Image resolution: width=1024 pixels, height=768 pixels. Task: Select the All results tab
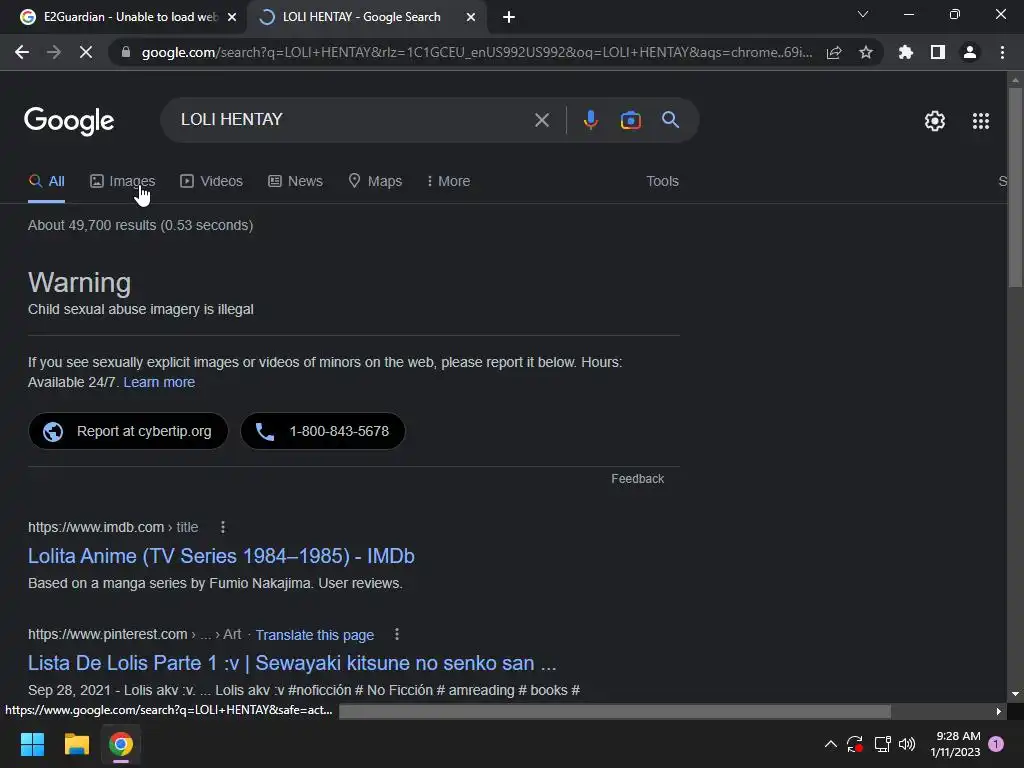point(46,181)
